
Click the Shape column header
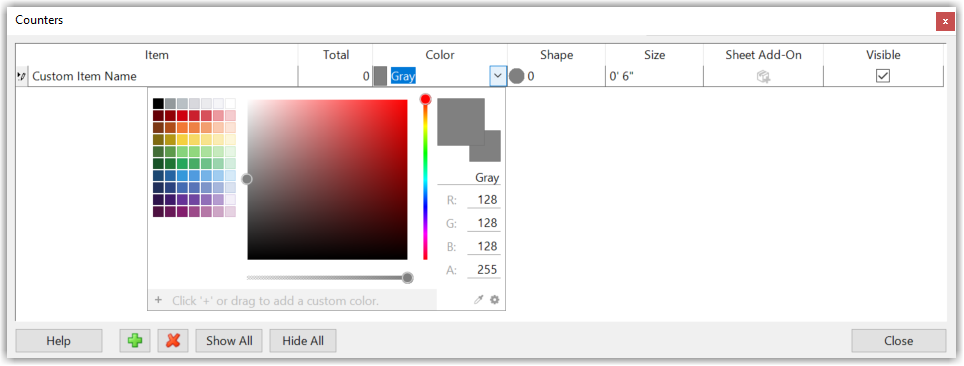coord(556,55)
